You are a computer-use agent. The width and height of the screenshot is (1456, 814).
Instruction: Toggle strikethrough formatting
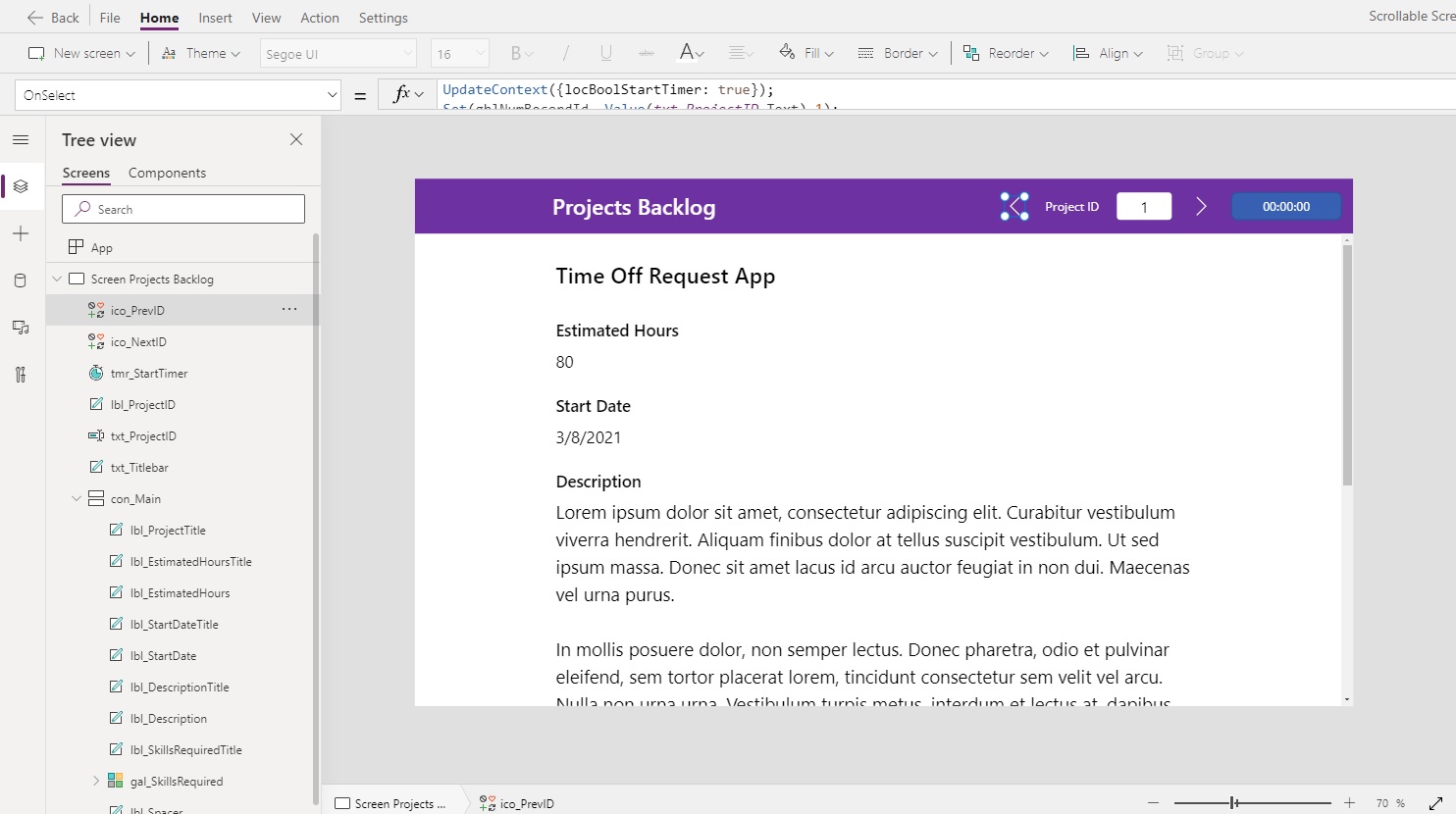pyautogui.click(x=647, y=53)
